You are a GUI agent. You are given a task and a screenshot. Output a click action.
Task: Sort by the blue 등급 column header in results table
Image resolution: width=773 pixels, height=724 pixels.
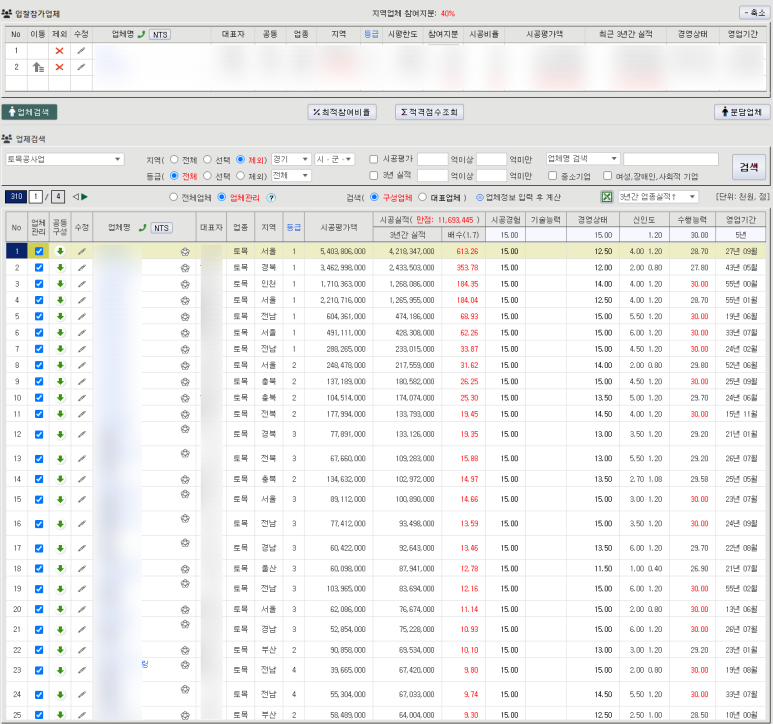294,227
